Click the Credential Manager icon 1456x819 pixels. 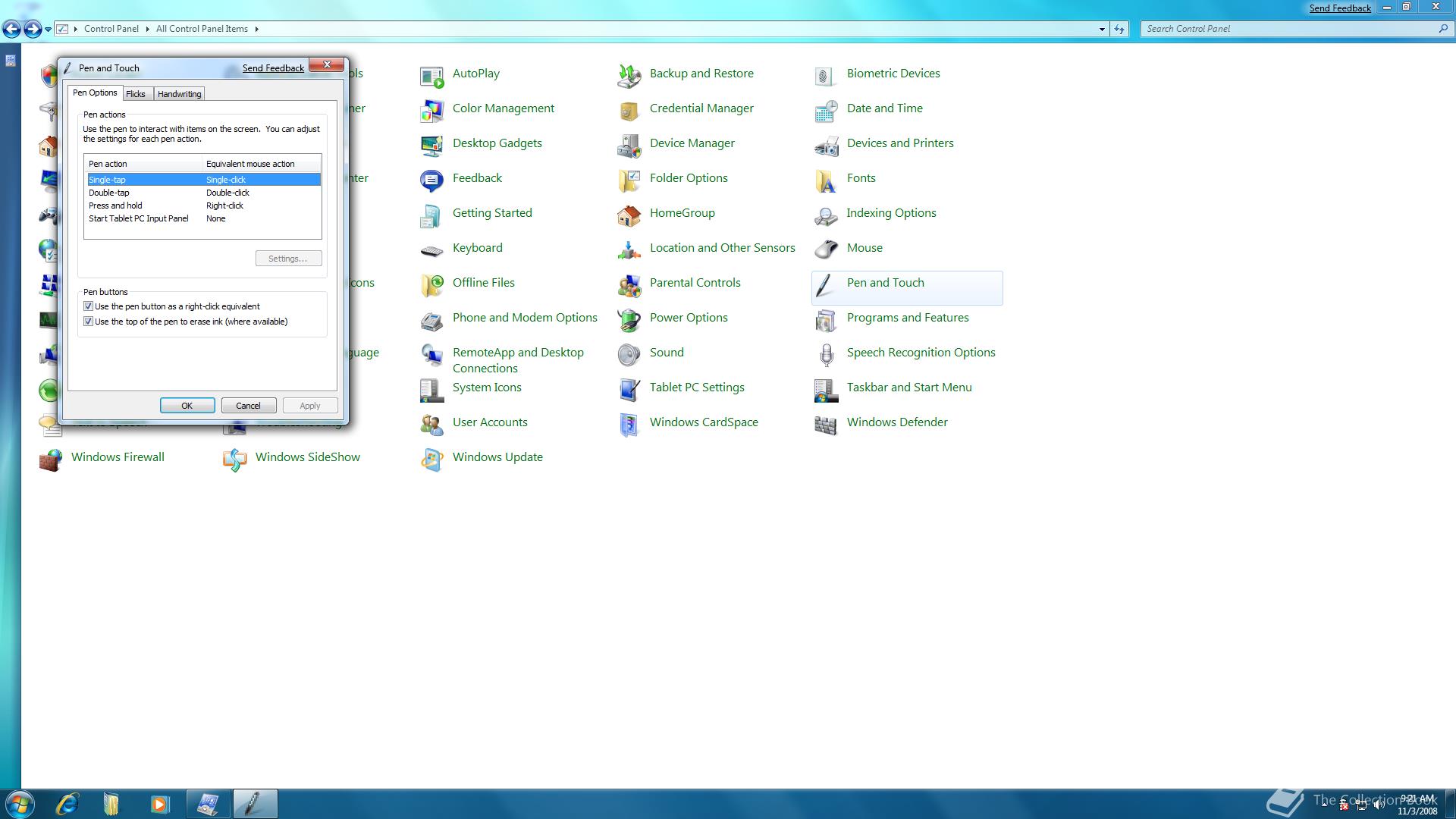(629, 111)
